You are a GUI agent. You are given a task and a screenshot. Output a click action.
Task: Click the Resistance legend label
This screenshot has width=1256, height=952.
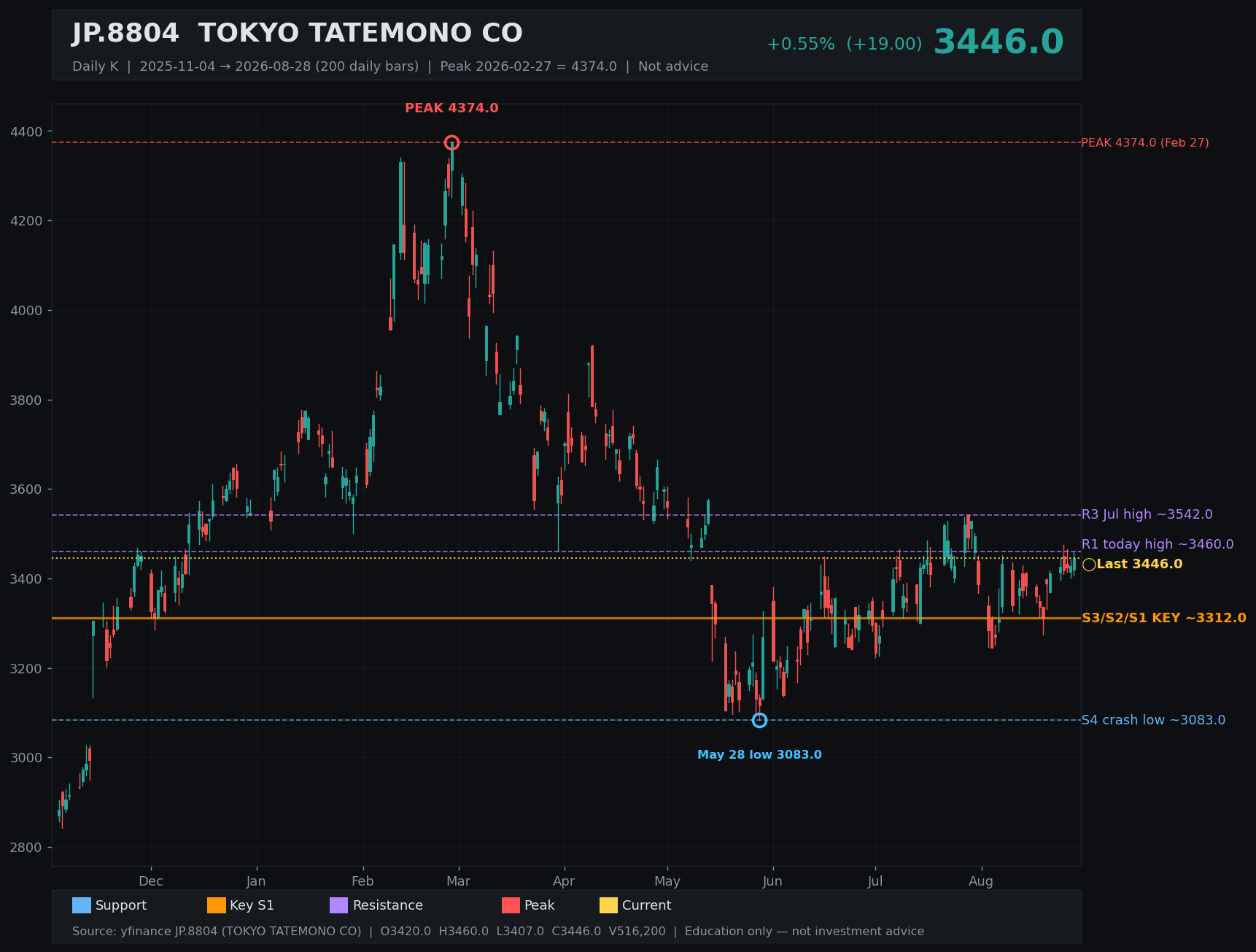(x=387, y=905)
